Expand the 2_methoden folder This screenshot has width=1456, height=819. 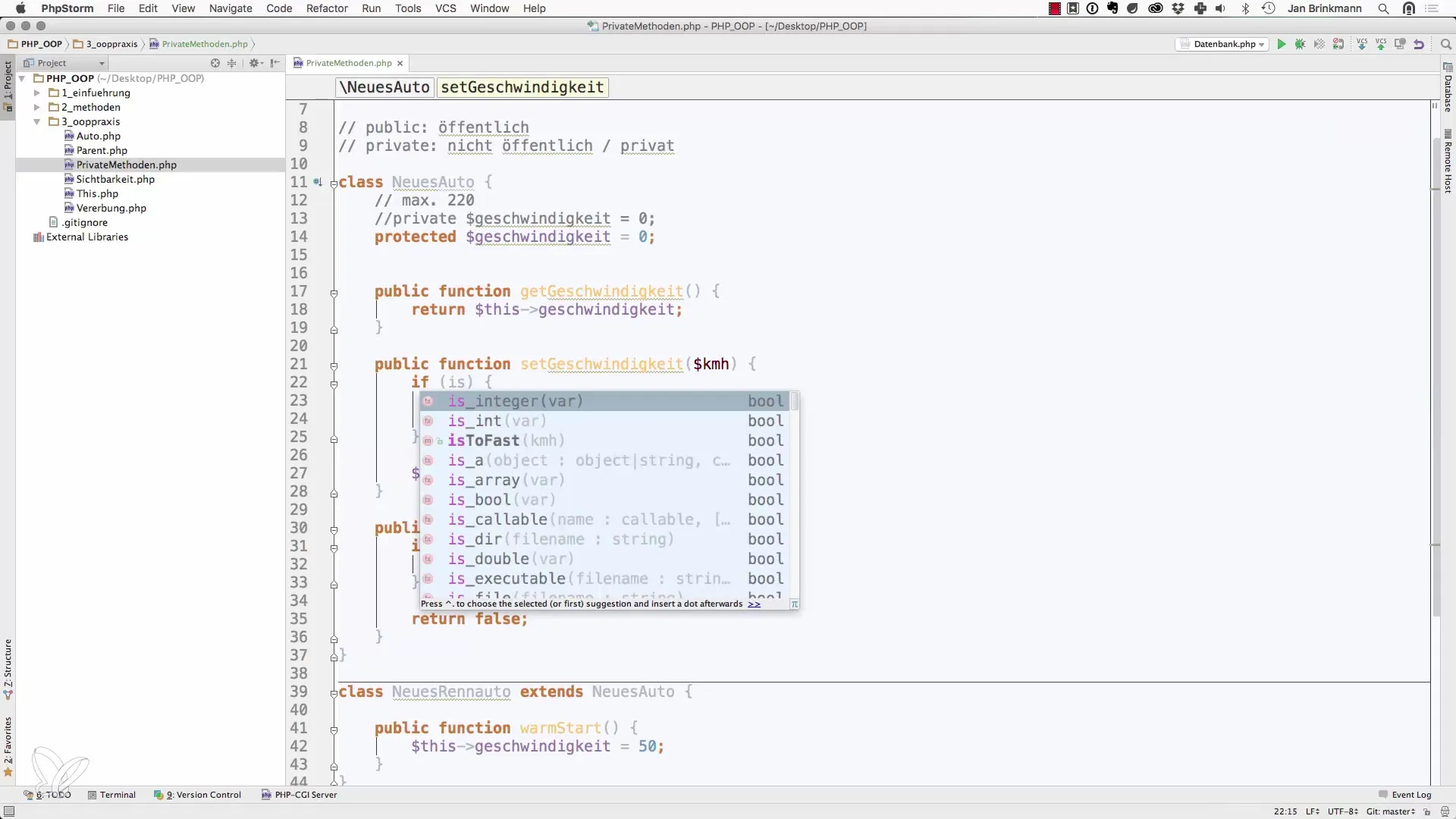click(36, 107)
